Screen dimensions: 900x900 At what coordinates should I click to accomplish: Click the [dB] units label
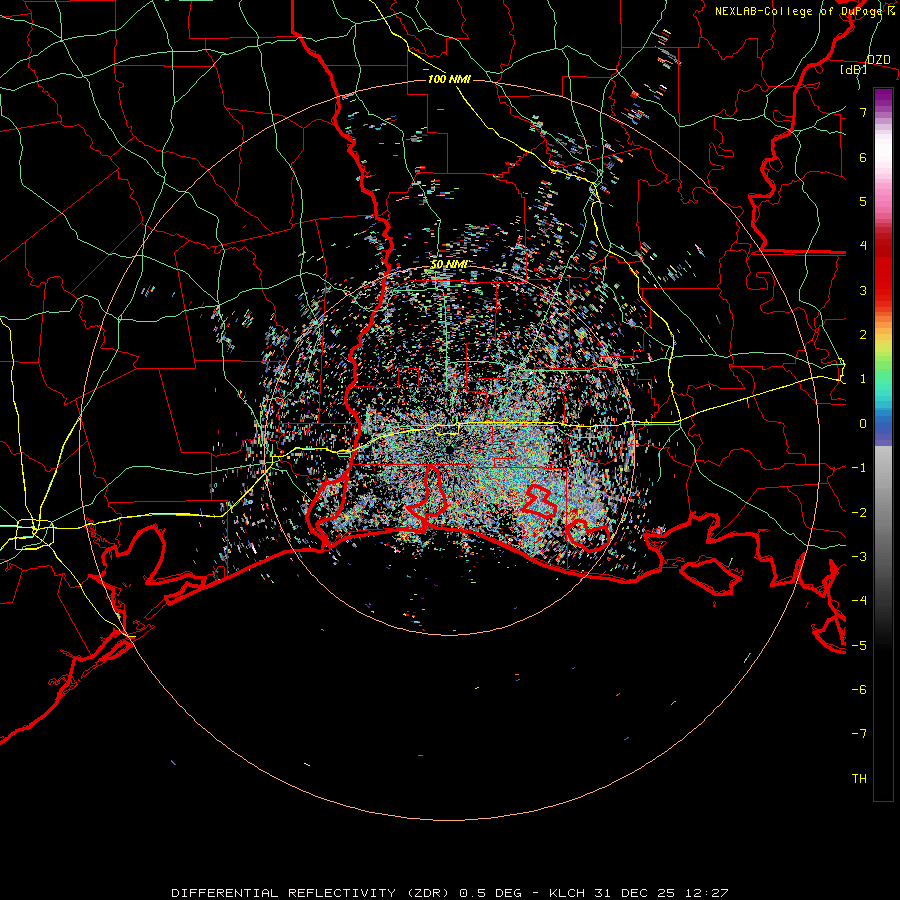click(854, 69)
